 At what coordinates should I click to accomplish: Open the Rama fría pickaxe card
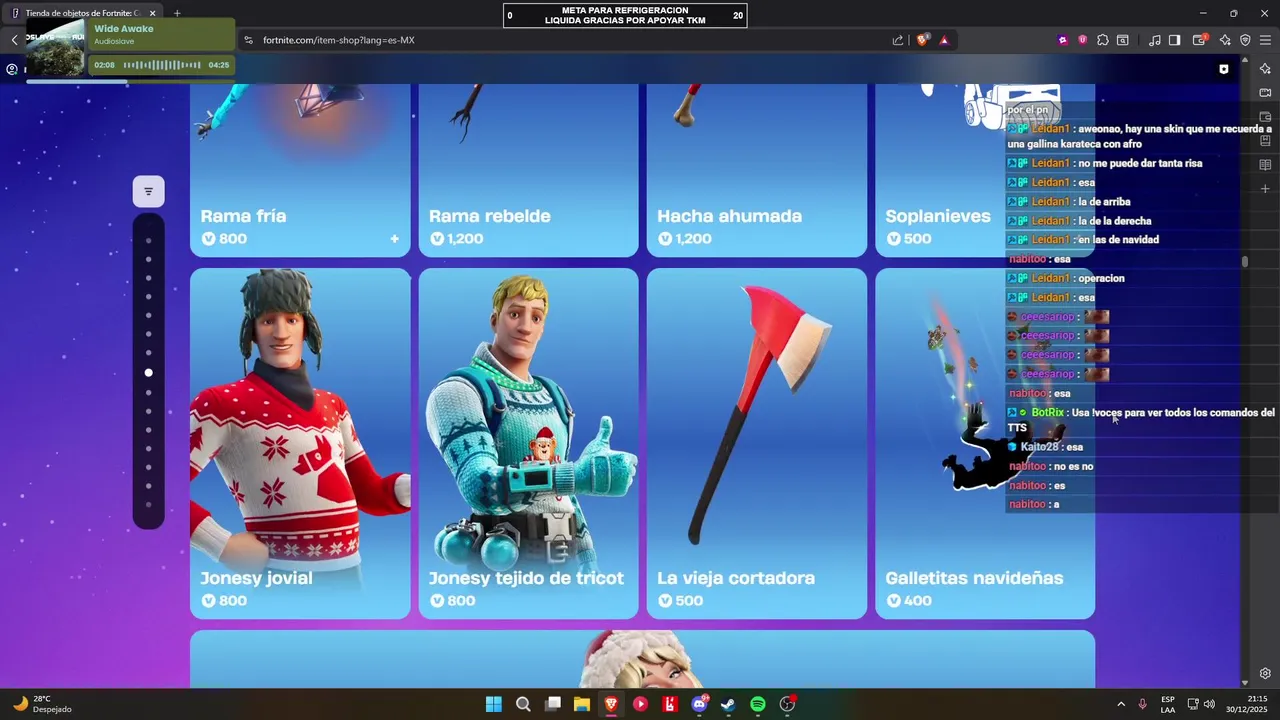(300, 170)
